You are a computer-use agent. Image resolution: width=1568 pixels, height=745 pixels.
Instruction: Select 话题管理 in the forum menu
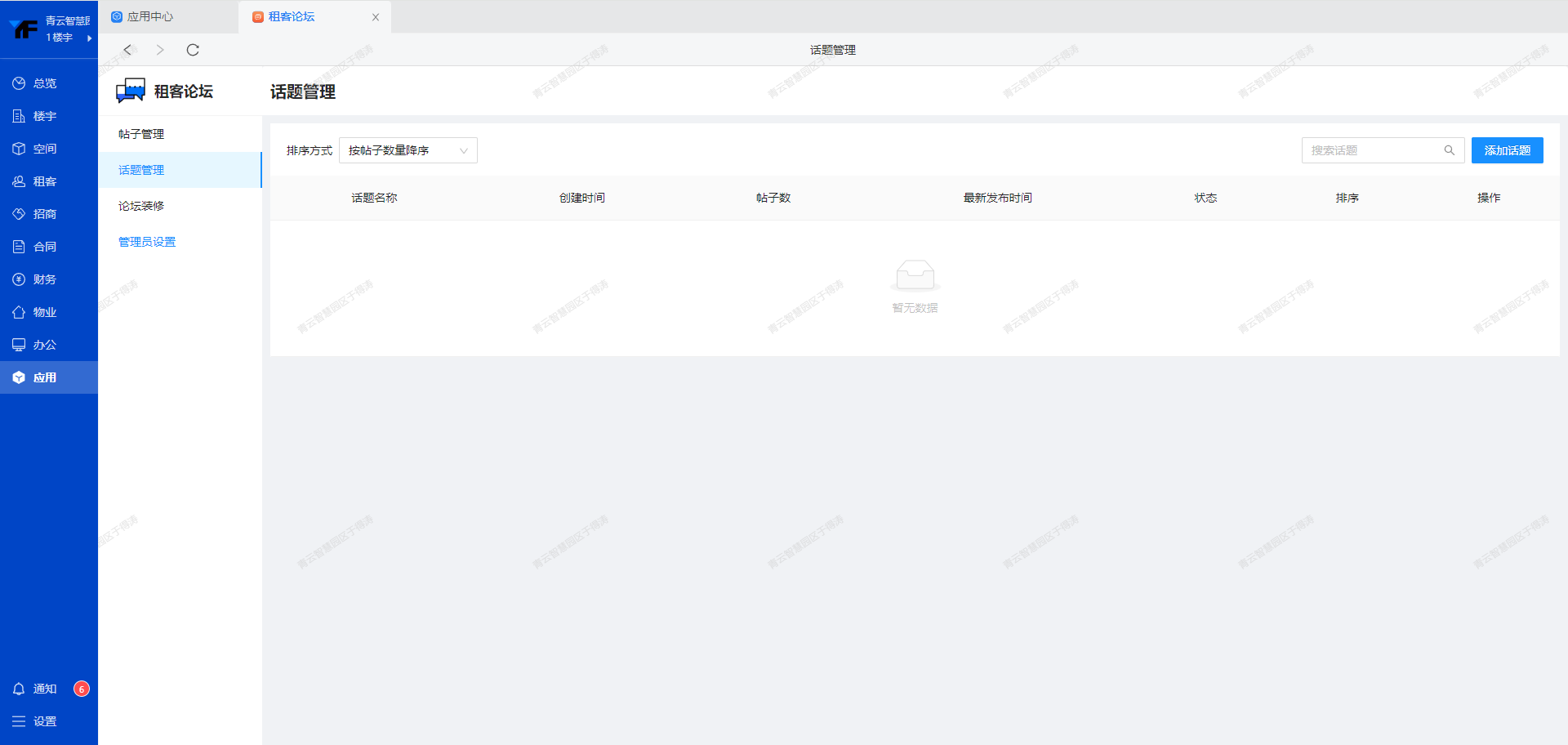click(x=141, y=170)
